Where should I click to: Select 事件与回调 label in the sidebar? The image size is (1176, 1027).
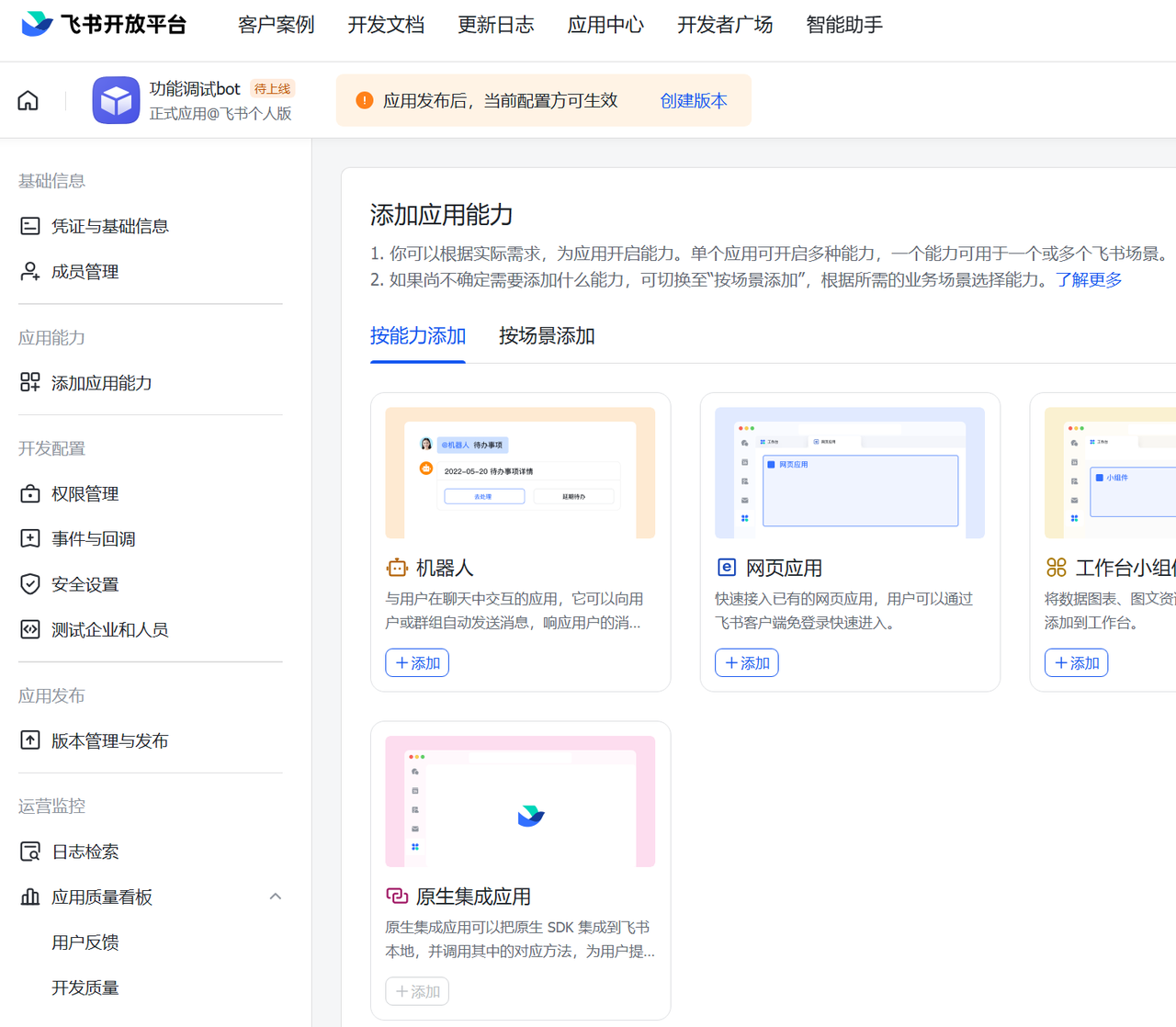[94, 539]
